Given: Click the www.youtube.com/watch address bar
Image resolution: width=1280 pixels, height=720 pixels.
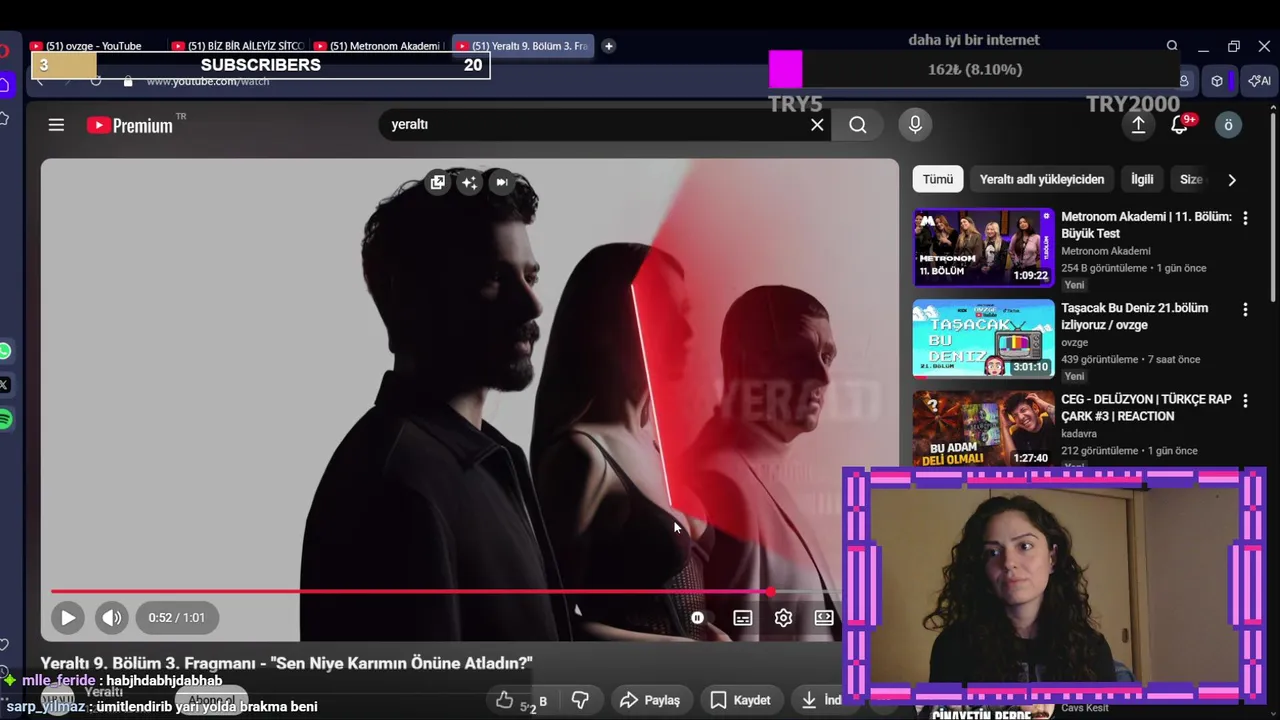Looking at the screenshot, I should coord(208,82).
